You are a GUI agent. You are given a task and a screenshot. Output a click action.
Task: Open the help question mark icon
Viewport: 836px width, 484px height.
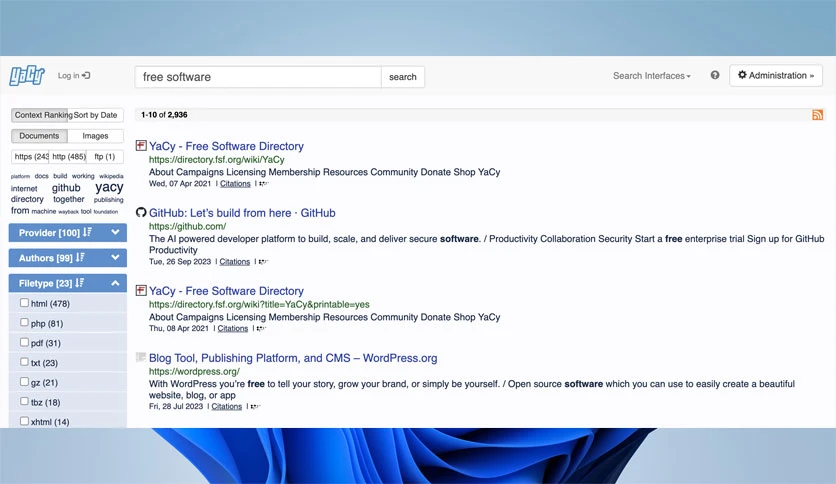(x=715, y=75)
